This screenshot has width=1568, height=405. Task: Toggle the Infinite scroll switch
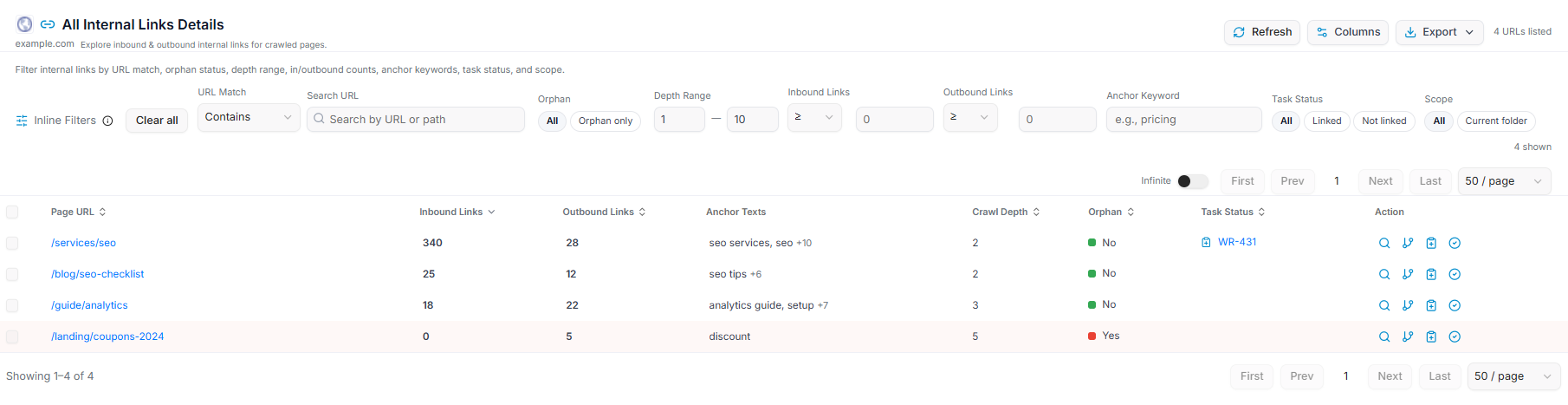[x=1193, y=181]
